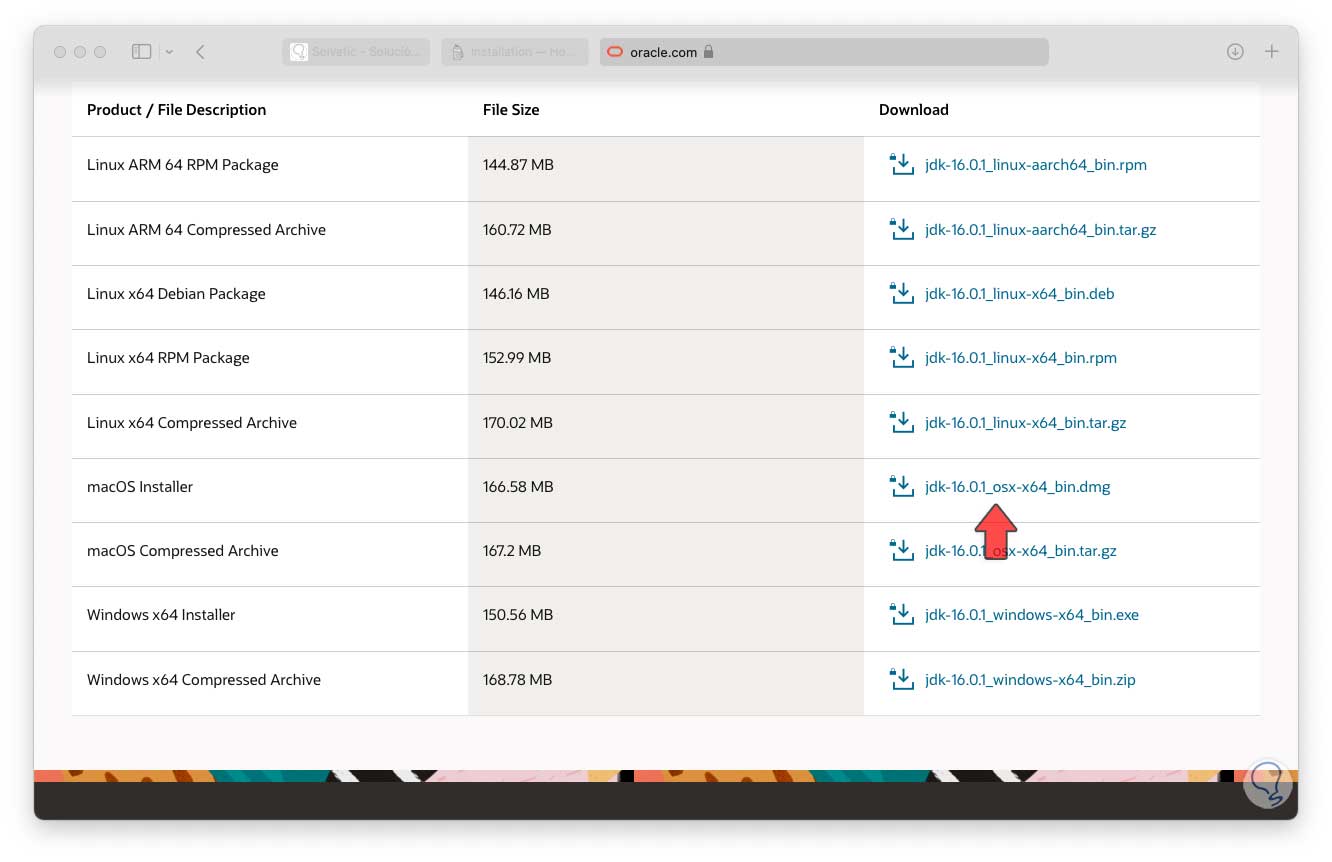Select "Linux x64 Compressed Archive" text

(192, 423)
